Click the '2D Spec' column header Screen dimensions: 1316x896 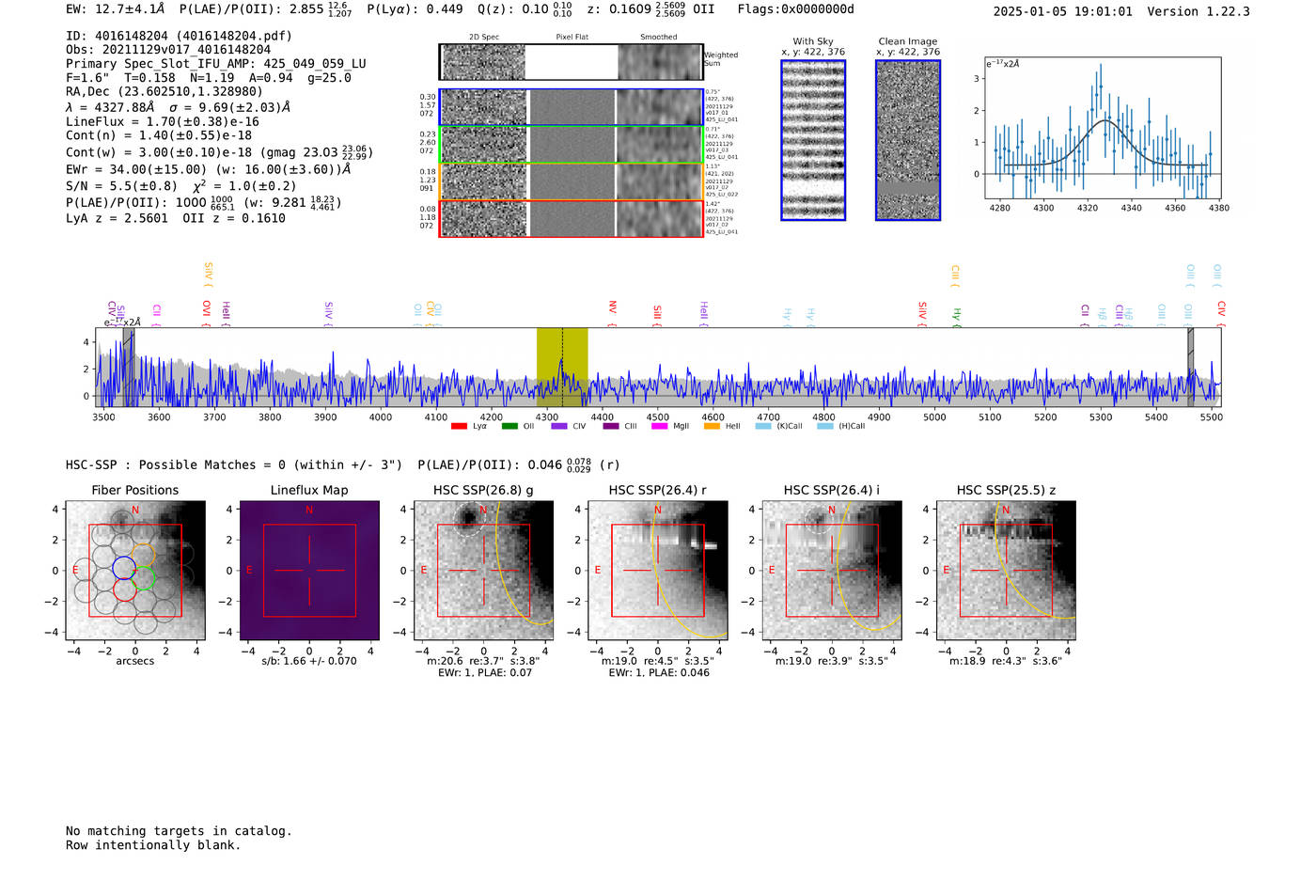point(484,38)
